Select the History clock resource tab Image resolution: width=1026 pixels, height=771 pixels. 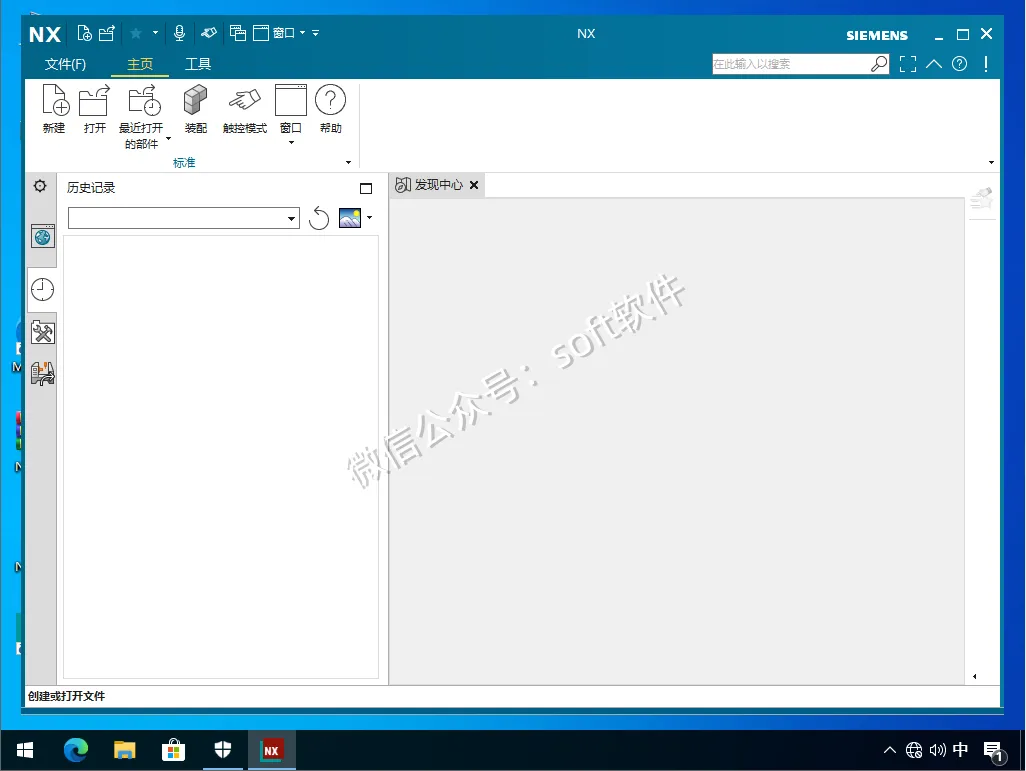coord(43,289)
